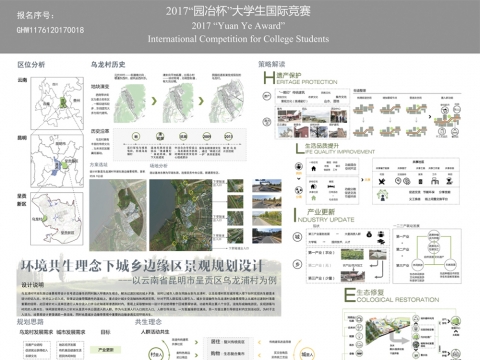Click the 村里人 circle
The width and height of the screenshot is (480, 360).
pos(156,354)
